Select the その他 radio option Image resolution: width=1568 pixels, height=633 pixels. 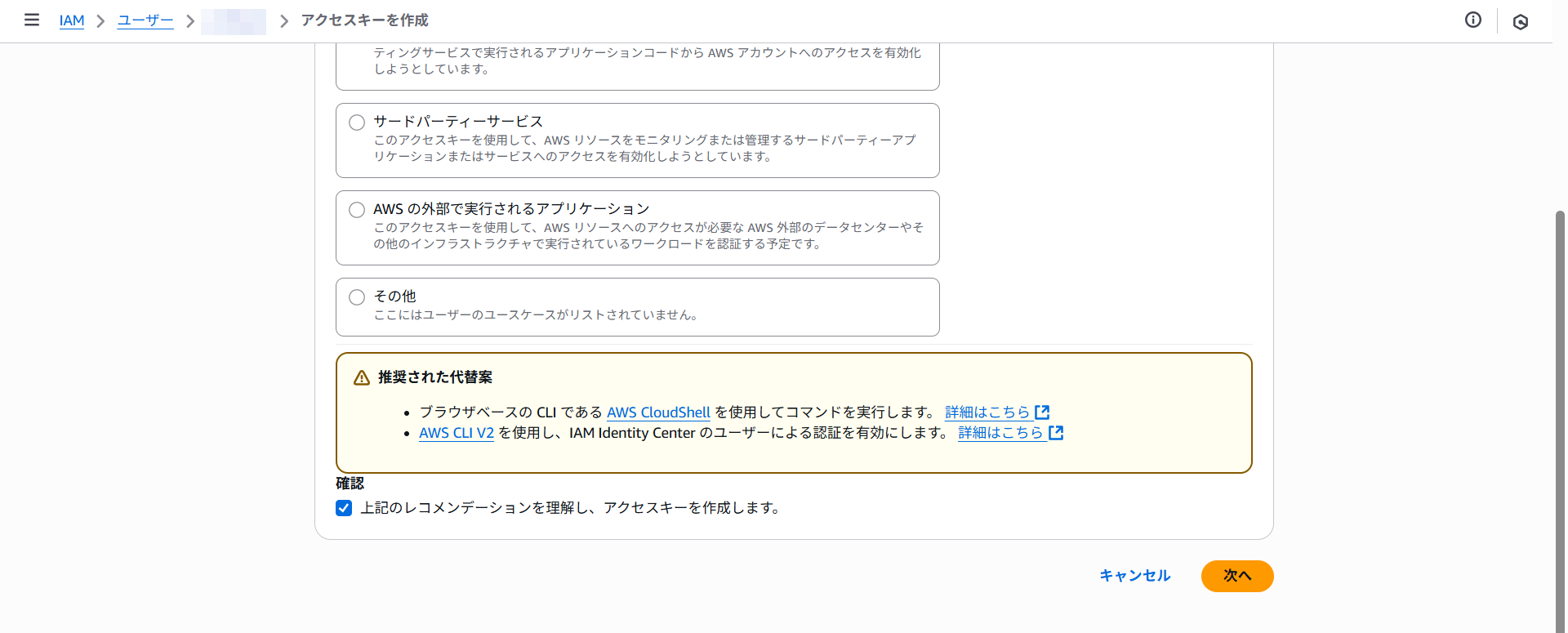pos(357,297)
